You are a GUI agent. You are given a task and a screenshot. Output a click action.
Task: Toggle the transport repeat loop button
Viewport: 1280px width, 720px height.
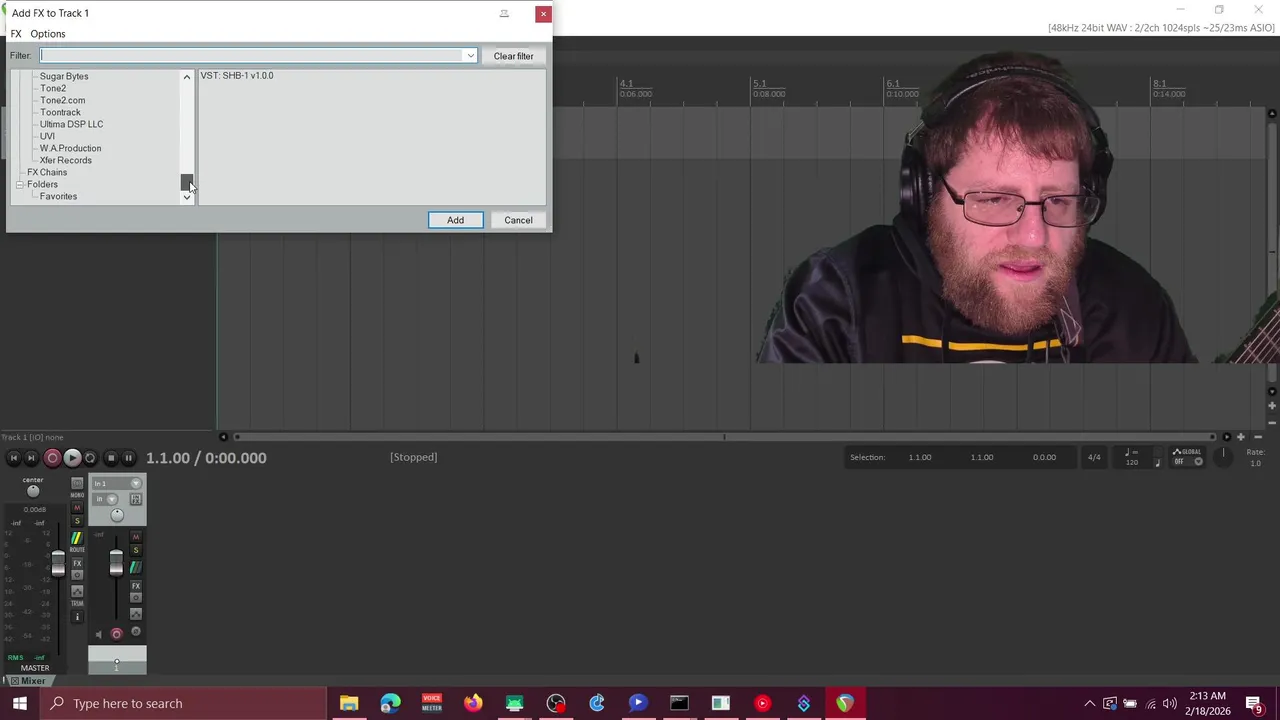click(x=90, y=458)
